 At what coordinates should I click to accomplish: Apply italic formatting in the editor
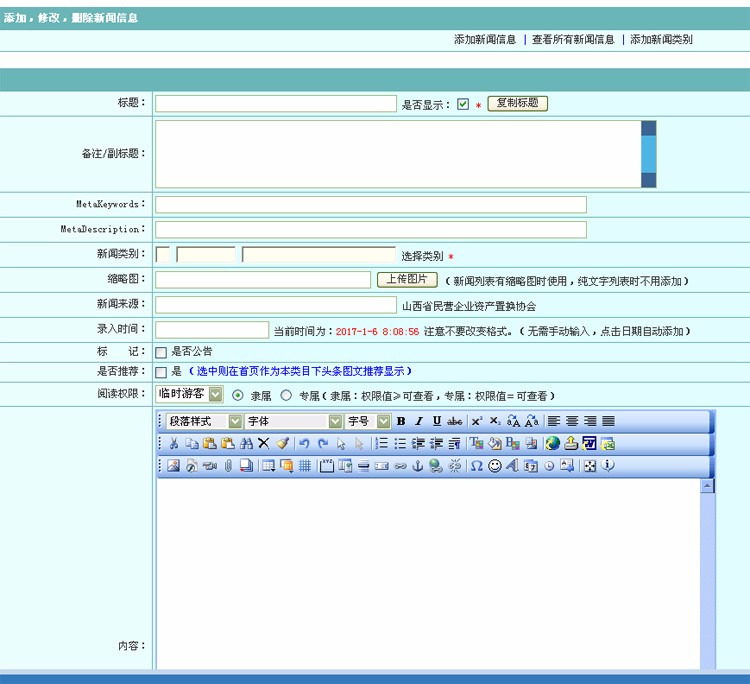tap(419, 421)
